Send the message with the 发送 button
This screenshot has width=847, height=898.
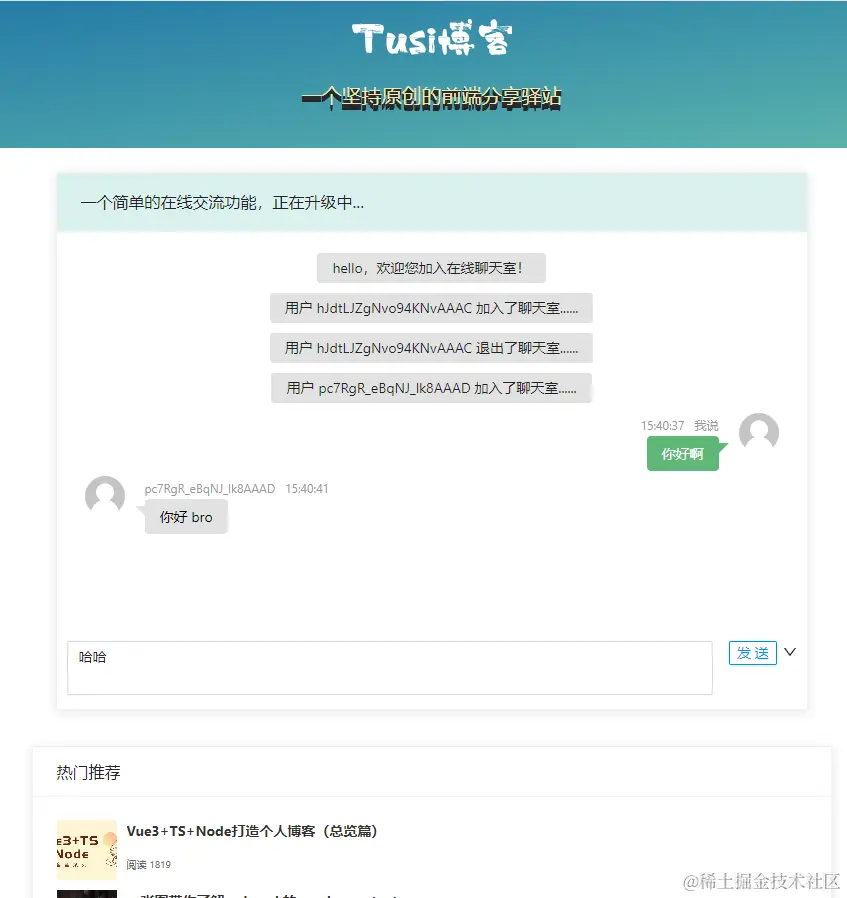(753, 653)
